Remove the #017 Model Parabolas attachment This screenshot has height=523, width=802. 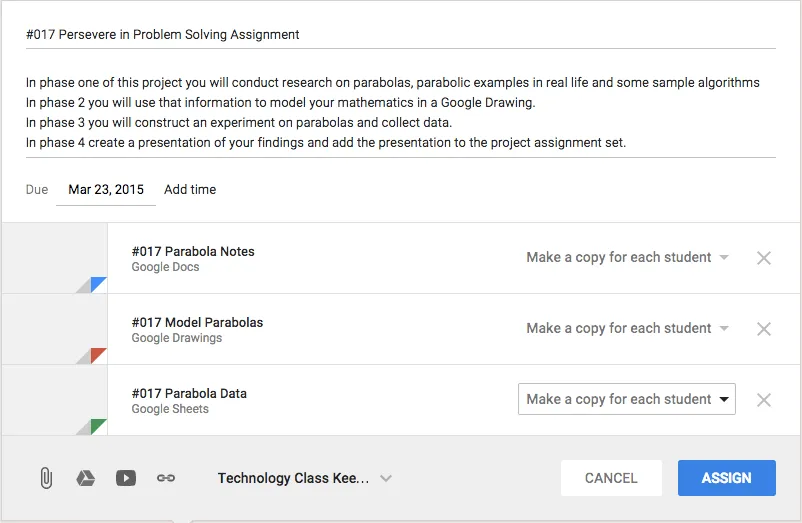click(764, 329)
